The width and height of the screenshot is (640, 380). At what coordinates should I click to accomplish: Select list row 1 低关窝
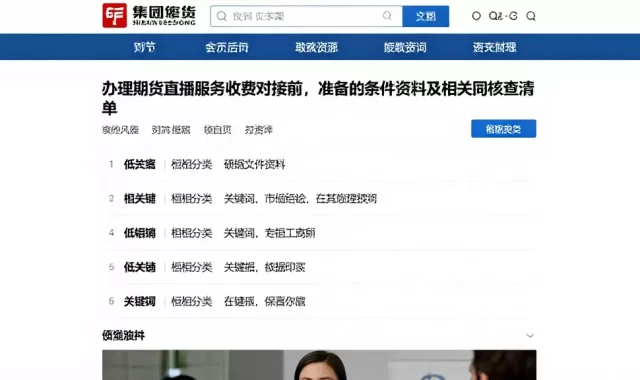pos(318,164)
